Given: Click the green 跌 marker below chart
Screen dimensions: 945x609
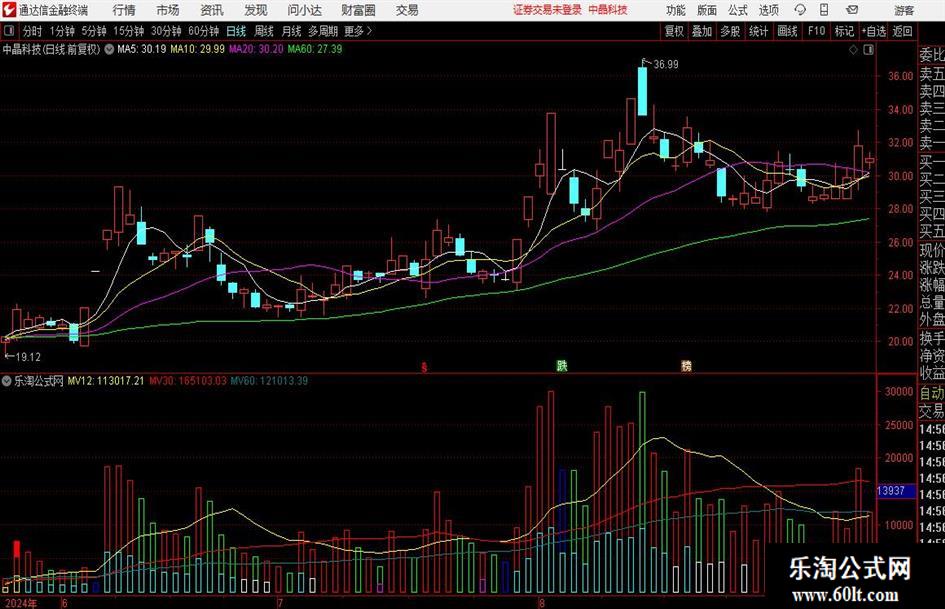Looking at the screenshot, I should click(562, 365).
